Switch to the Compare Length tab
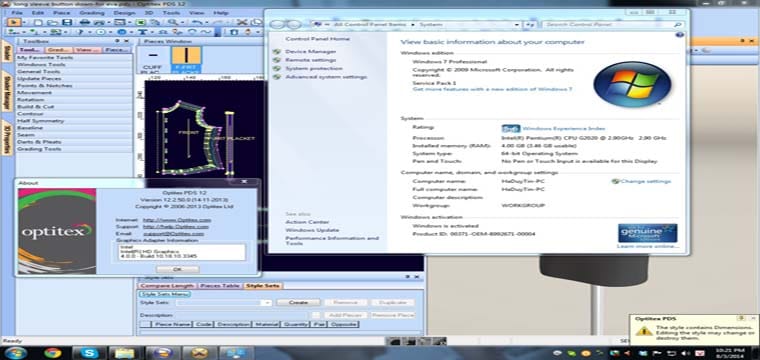 click(x=167, y=286)
